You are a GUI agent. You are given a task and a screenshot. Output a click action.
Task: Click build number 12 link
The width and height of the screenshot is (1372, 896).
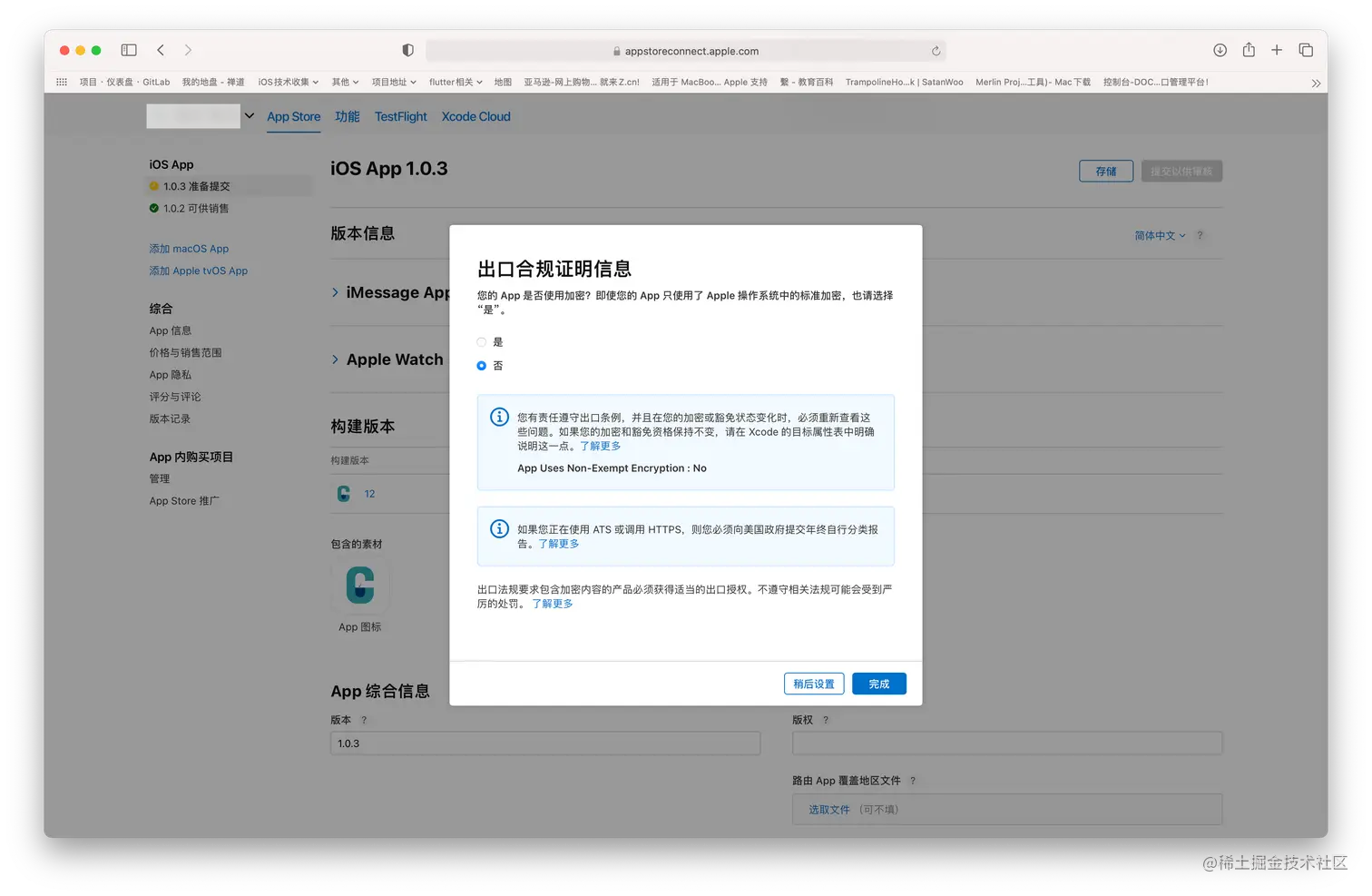369,494
